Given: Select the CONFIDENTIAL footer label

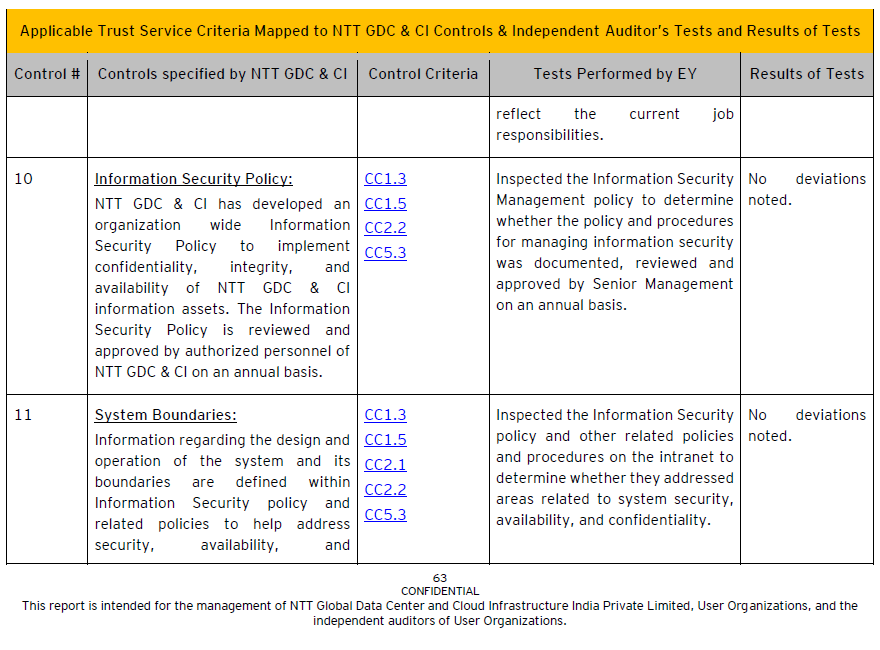Looking at the screenshot, I should [x=440, y=591].
